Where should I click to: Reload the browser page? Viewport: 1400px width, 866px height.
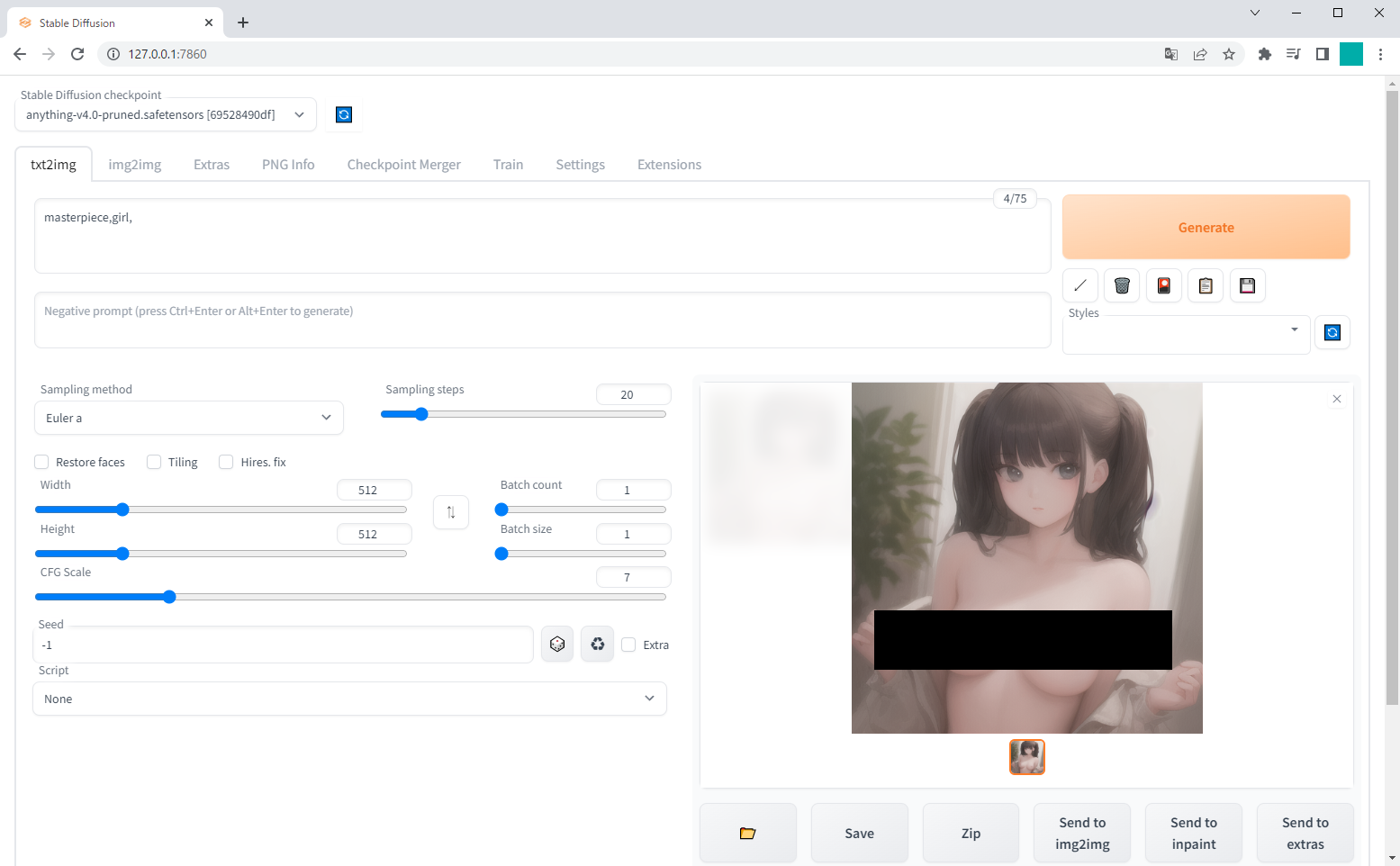click(x=77, y=54)
